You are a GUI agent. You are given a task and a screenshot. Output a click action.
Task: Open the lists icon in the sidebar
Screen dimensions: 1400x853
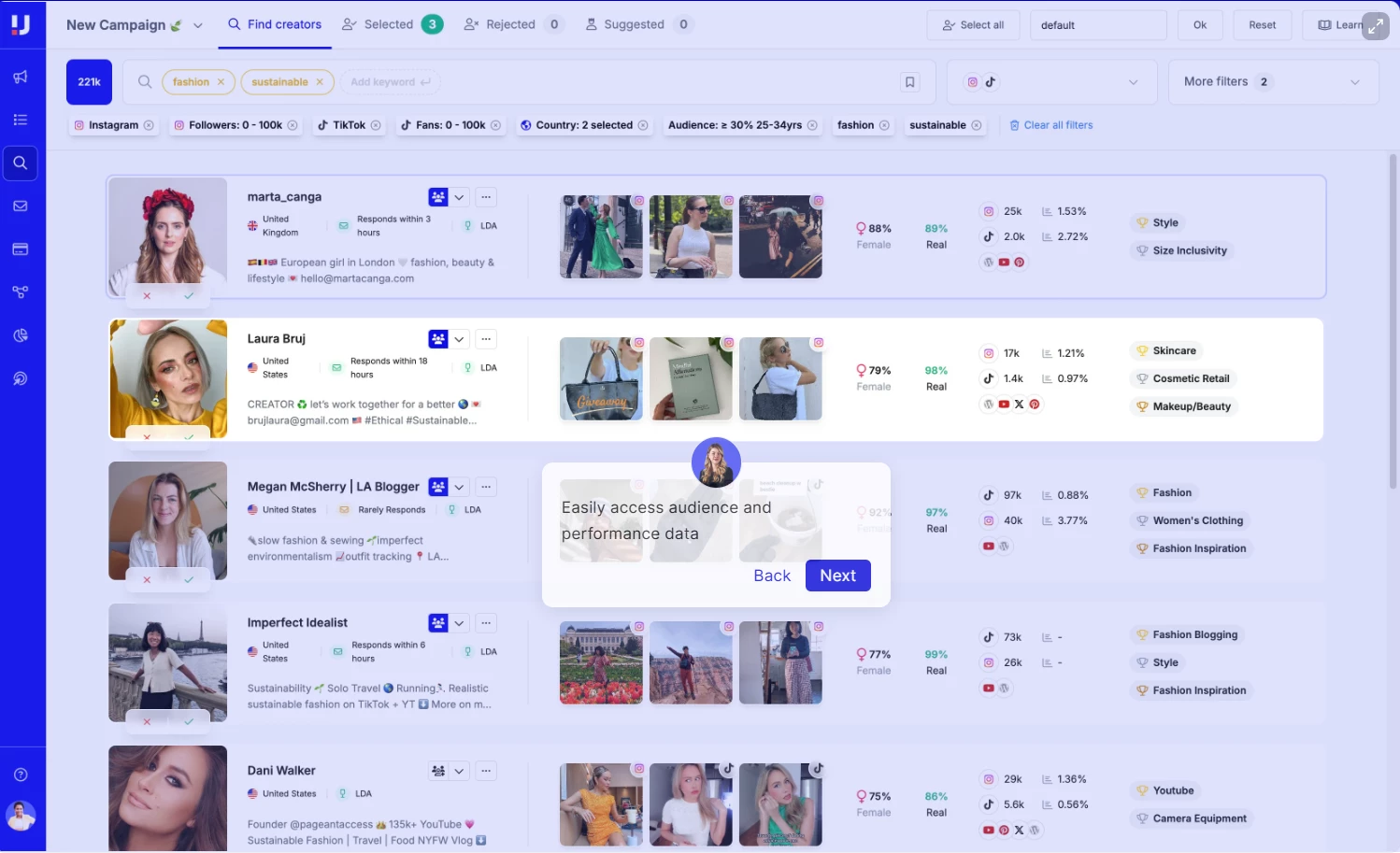(20, 120)
